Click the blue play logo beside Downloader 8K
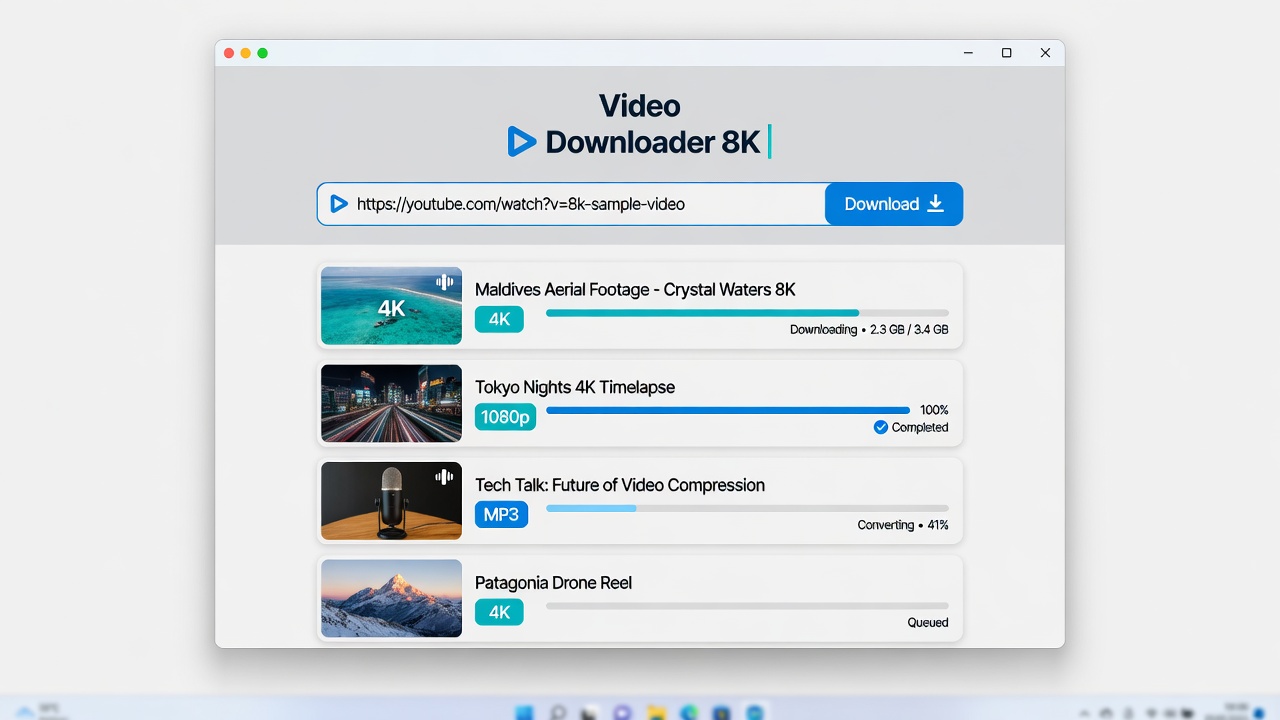This screenshot has width=1280, height=720. (522, 142)
